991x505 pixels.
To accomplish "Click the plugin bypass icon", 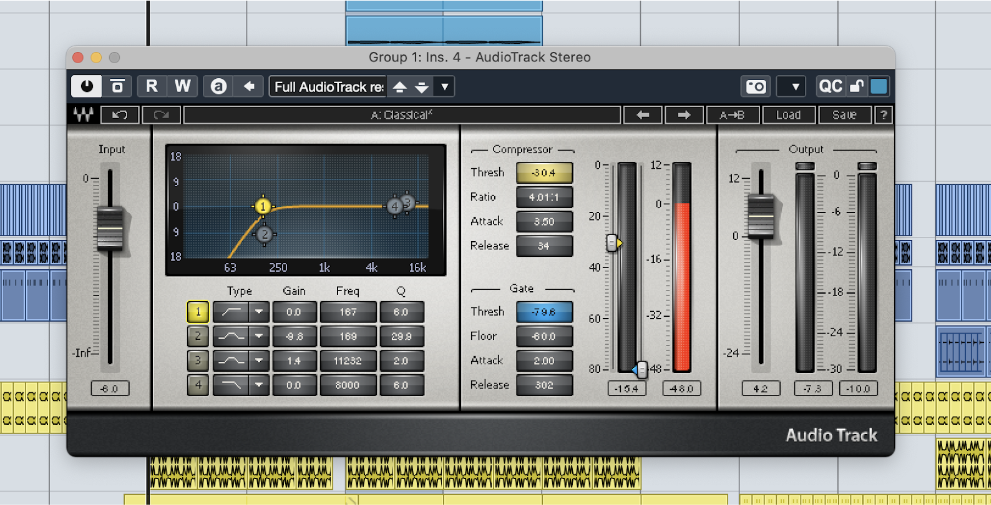I will click(117, 86).
